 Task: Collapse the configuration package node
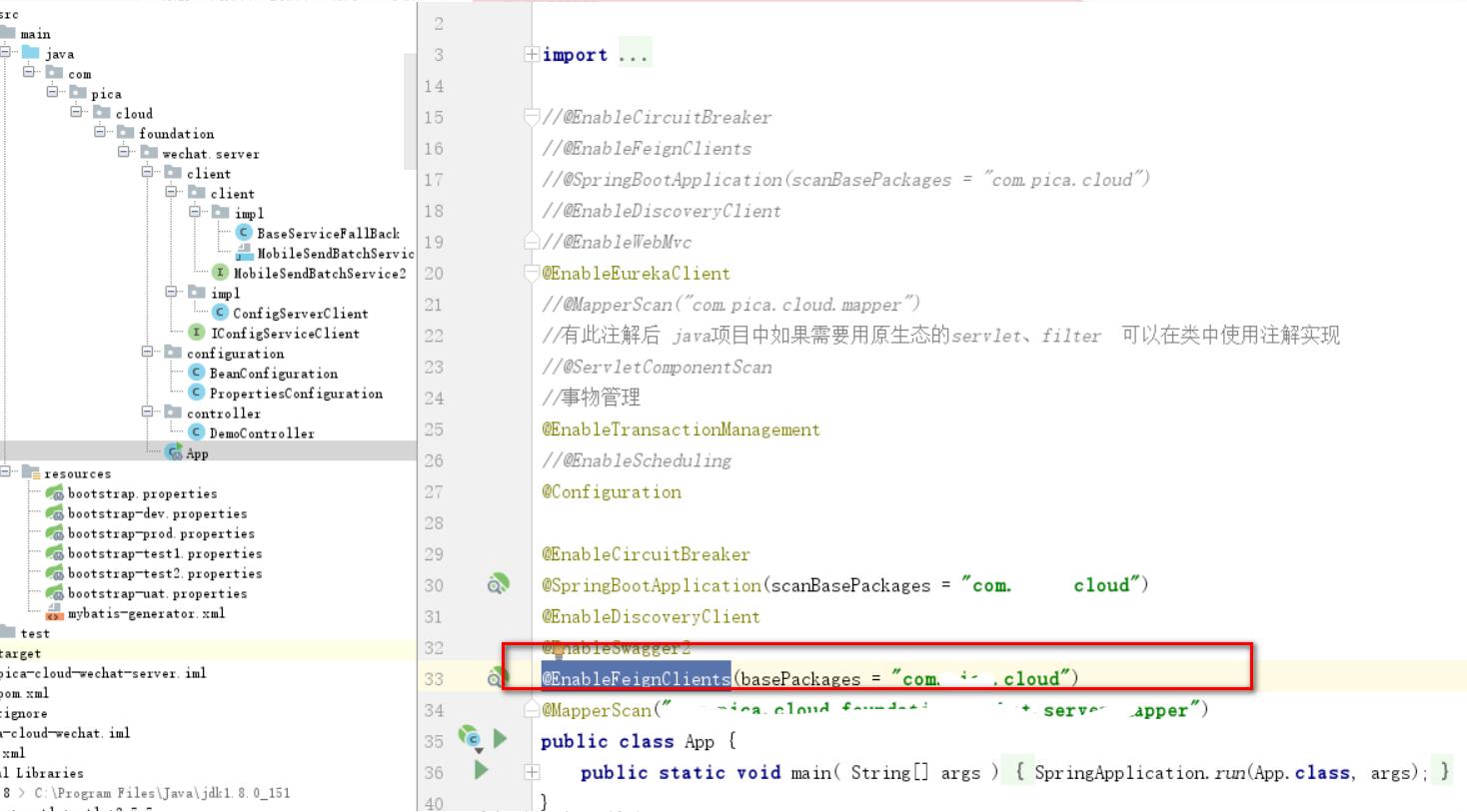(148, 352)
